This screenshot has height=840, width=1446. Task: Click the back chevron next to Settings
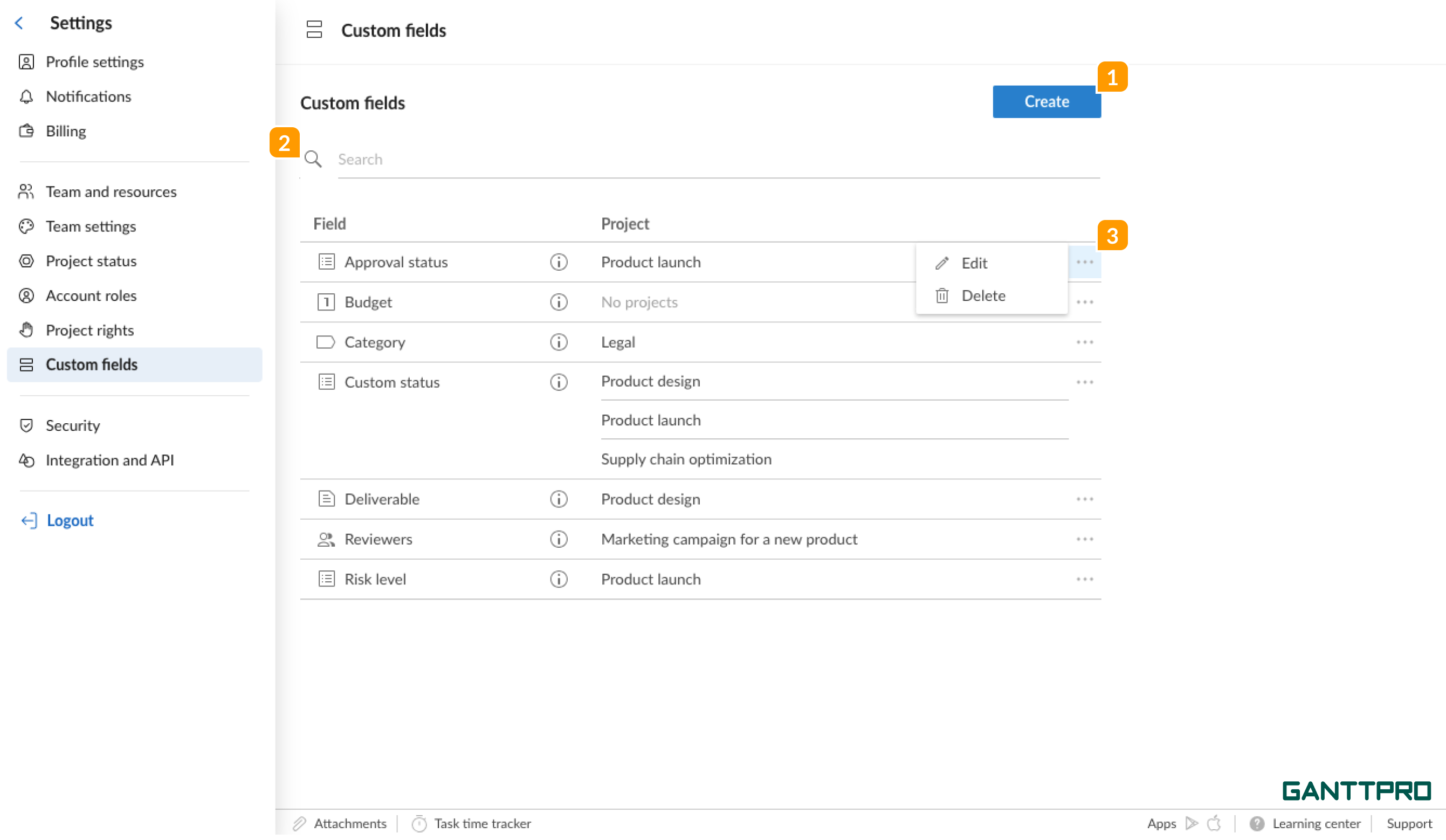pyautogui.click(x=19, y=23)
